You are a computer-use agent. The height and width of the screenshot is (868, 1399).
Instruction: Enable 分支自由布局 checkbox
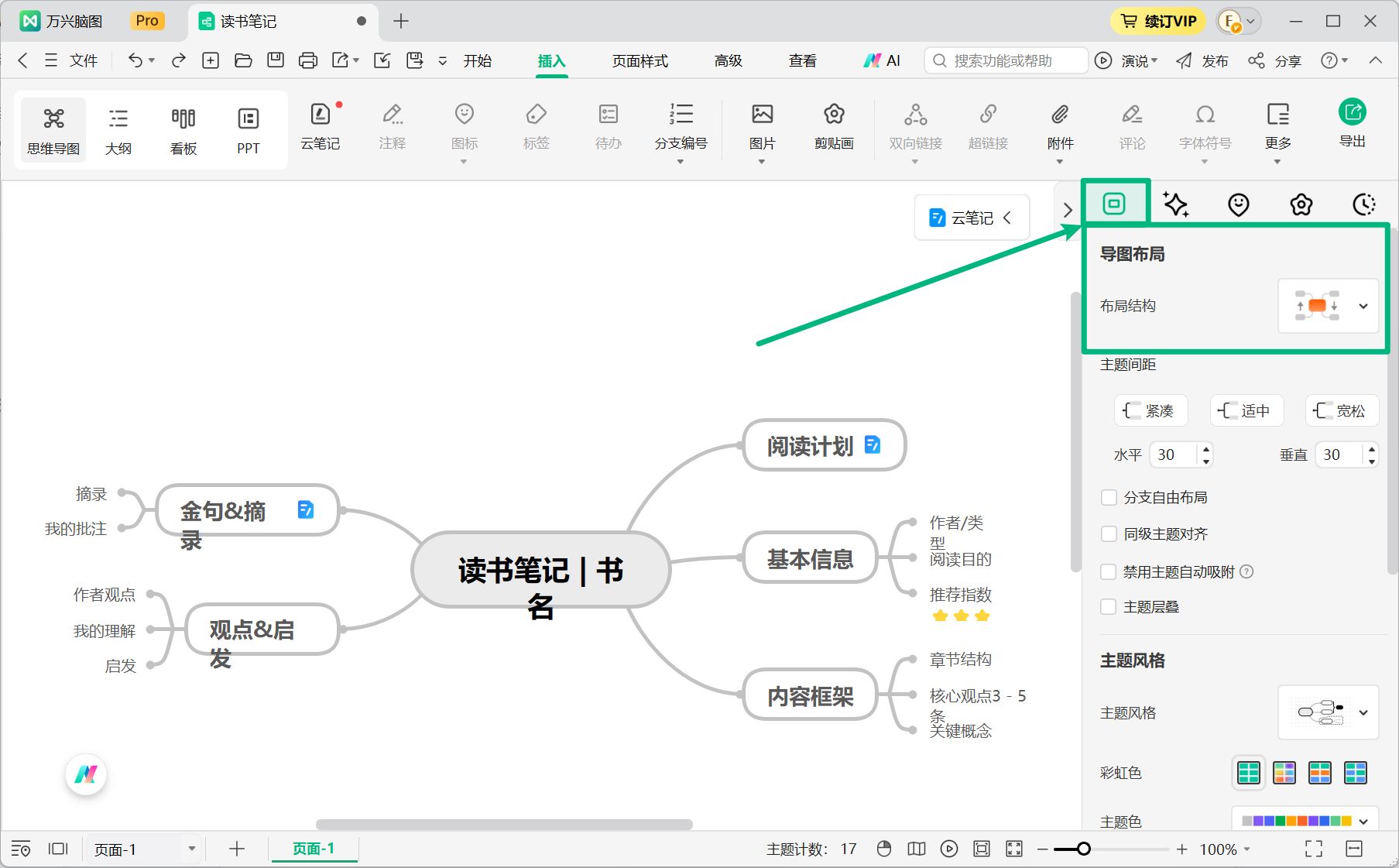(x=1109, y=497)
